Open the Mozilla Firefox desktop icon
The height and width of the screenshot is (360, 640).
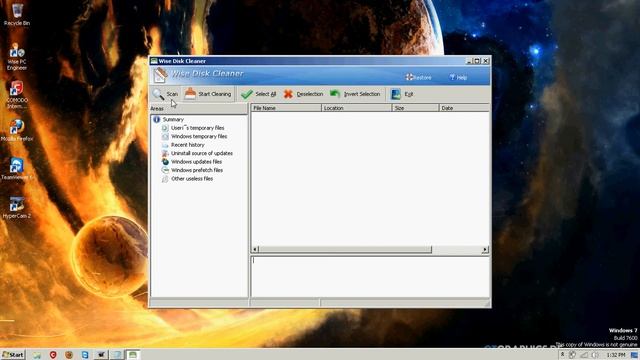click(17, 131)
